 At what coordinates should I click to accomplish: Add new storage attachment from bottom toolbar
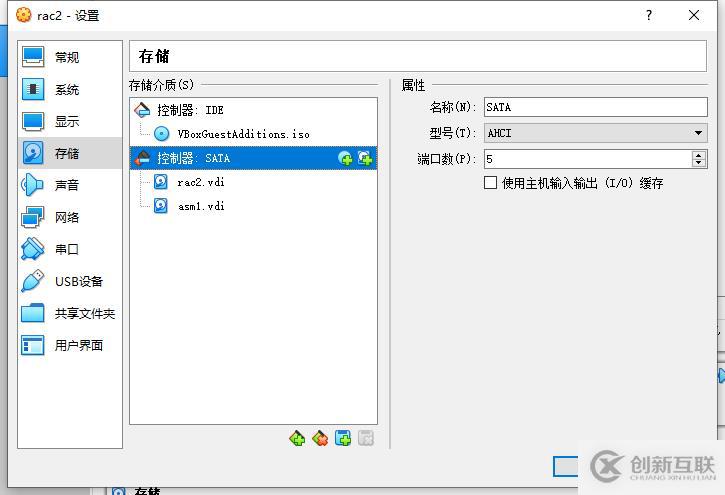click(343, 438)
